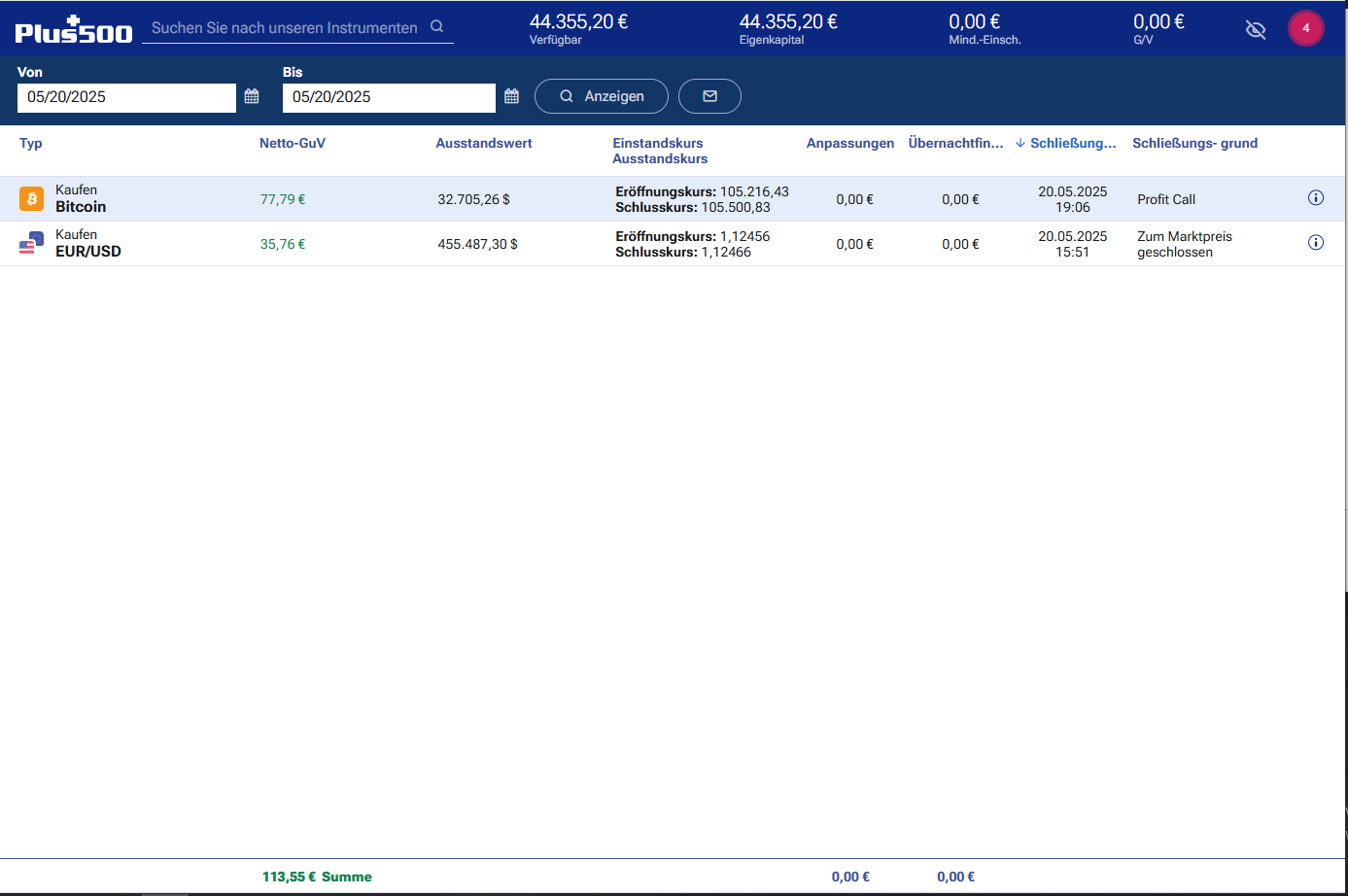Show info for the EUR/USD trade
The height and width of the screenshot is (896, 1348).
[1316, 243]
